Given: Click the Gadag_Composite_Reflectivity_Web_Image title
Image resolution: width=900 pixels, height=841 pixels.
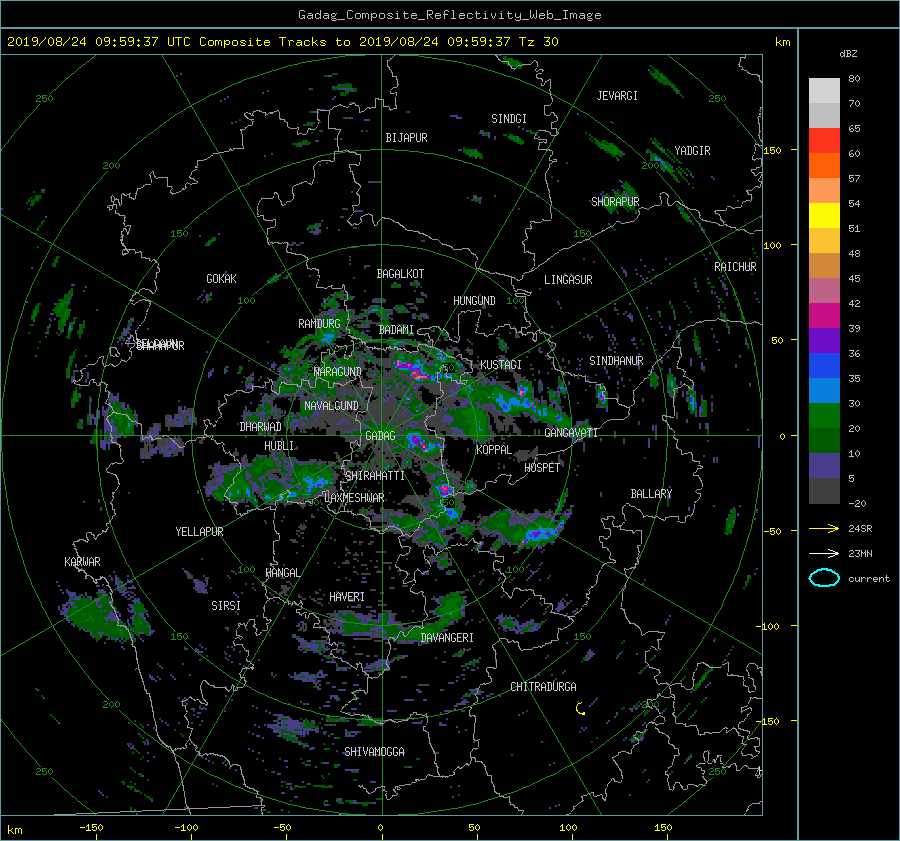Looking at the screenshot, I should (x=449, y=15).
